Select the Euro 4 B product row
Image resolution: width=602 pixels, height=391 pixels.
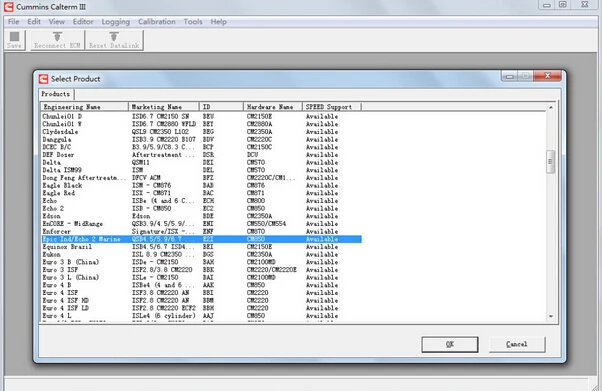point(202,285)
